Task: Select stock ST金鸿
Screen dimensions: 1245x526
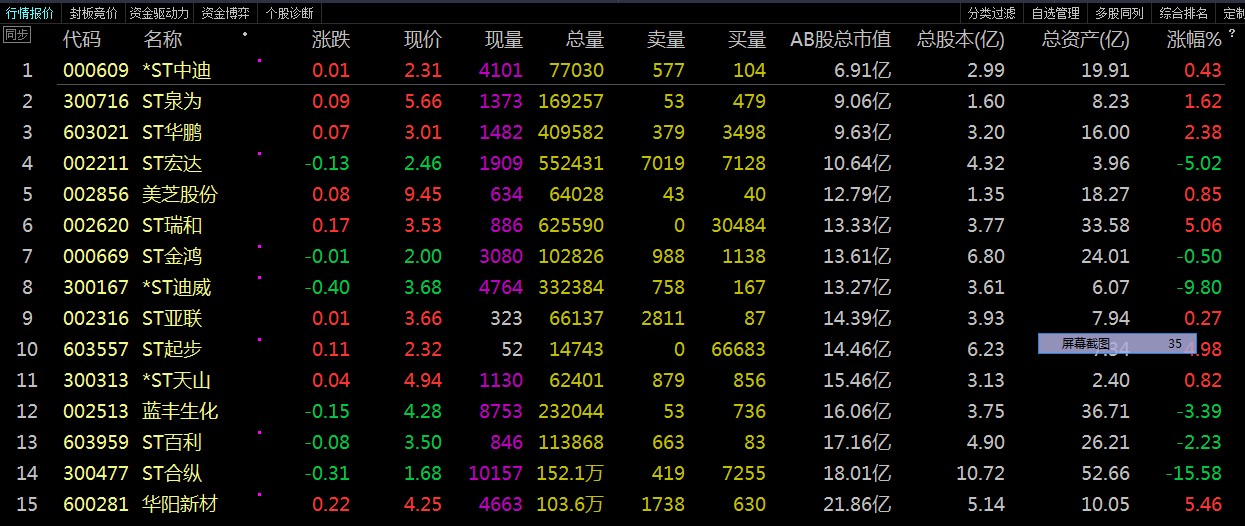Action: point(172,257)
